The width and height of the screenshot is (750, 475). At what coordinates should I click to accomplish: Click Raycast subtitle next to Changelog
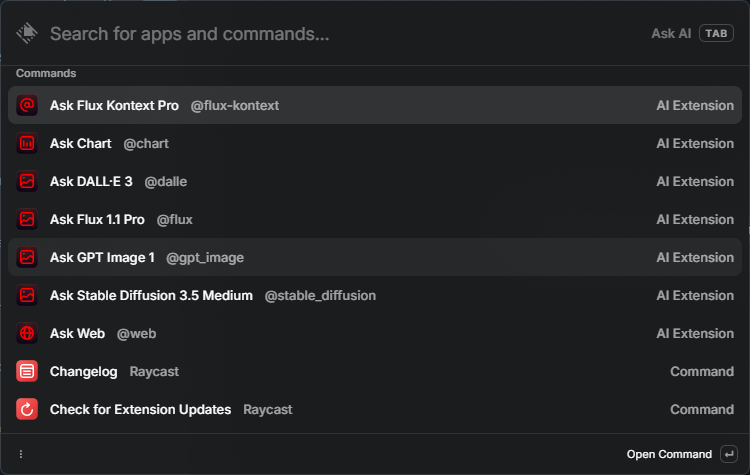point(154,372)
